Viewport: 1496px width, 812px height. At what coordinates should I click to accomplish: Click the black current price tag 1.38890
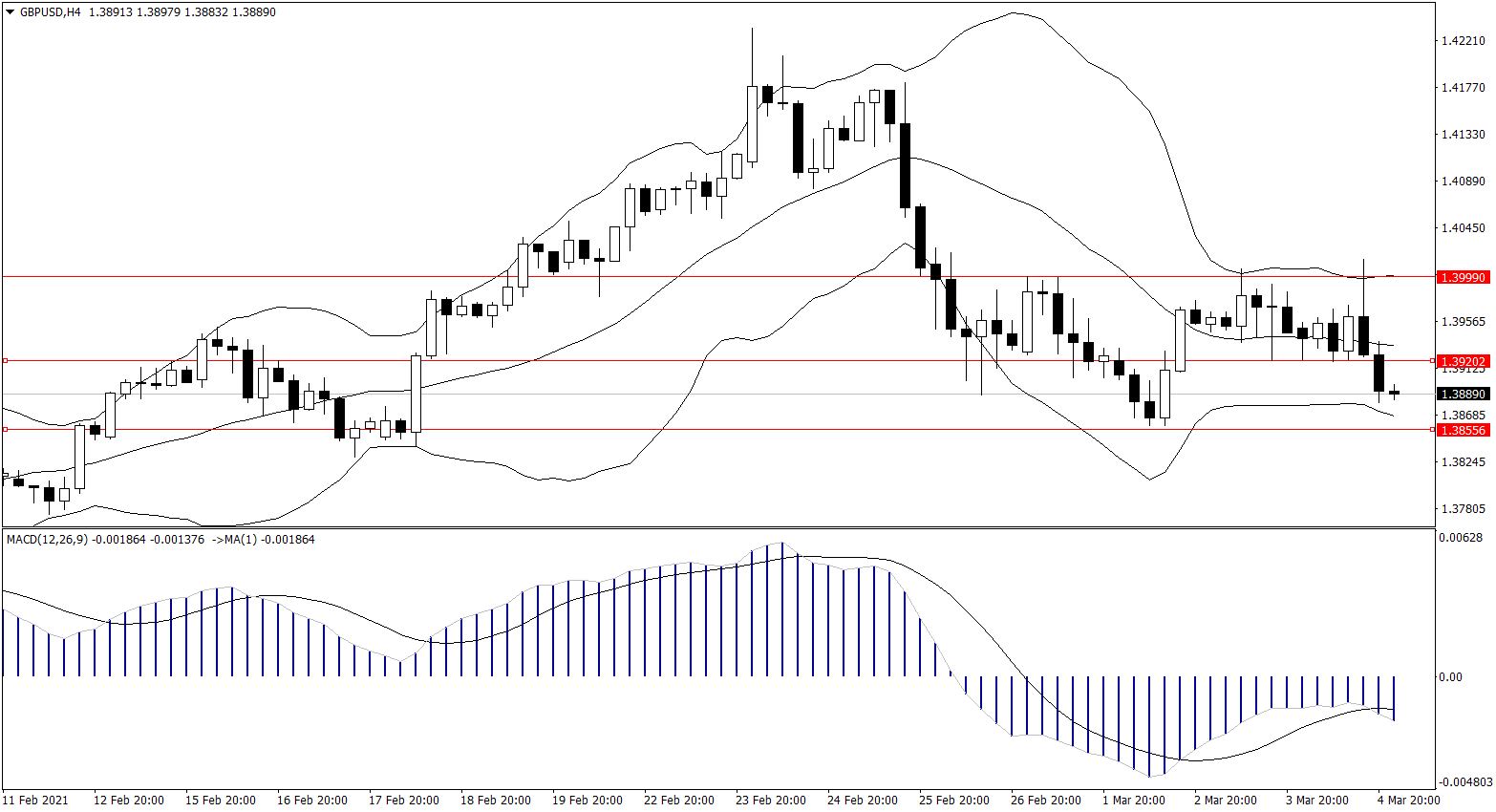coord(1463,394)
